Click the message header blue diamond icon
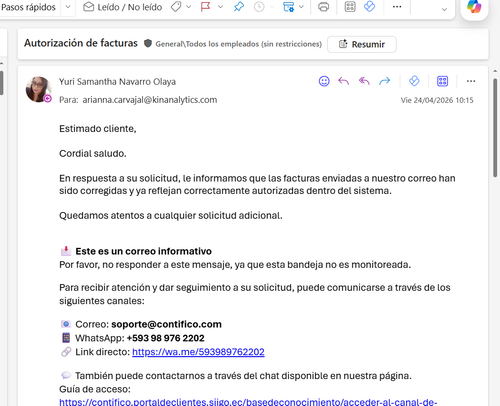The image size is (500, 406). [414, 81]
